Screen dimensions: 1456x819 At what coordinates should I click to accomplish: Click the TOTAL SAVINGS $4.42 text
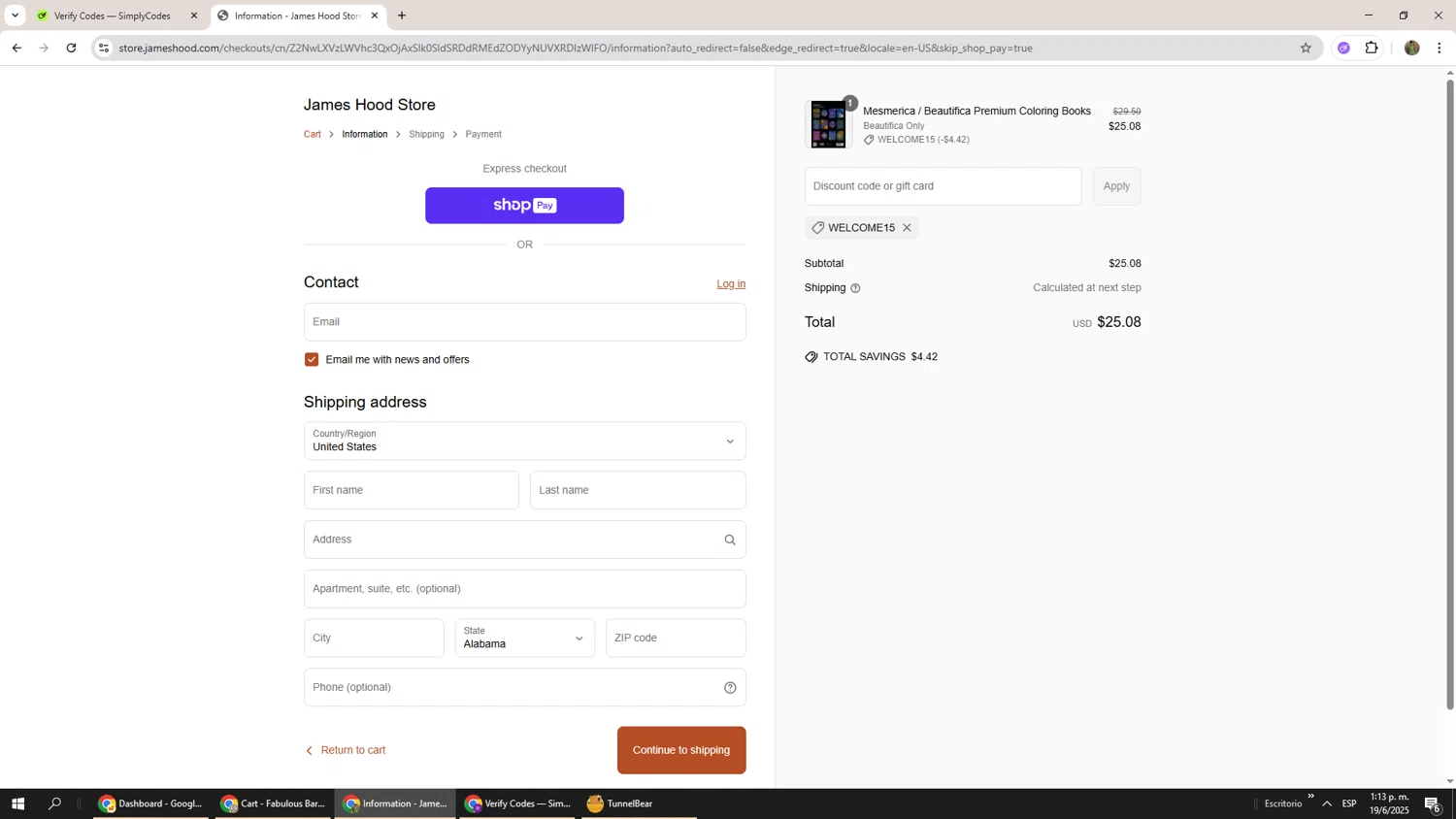click(x=879, y=357)
